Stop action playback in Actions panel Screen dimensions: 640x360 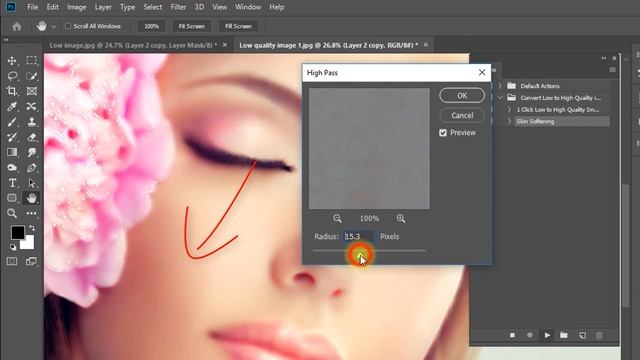[x=512, y=335]
